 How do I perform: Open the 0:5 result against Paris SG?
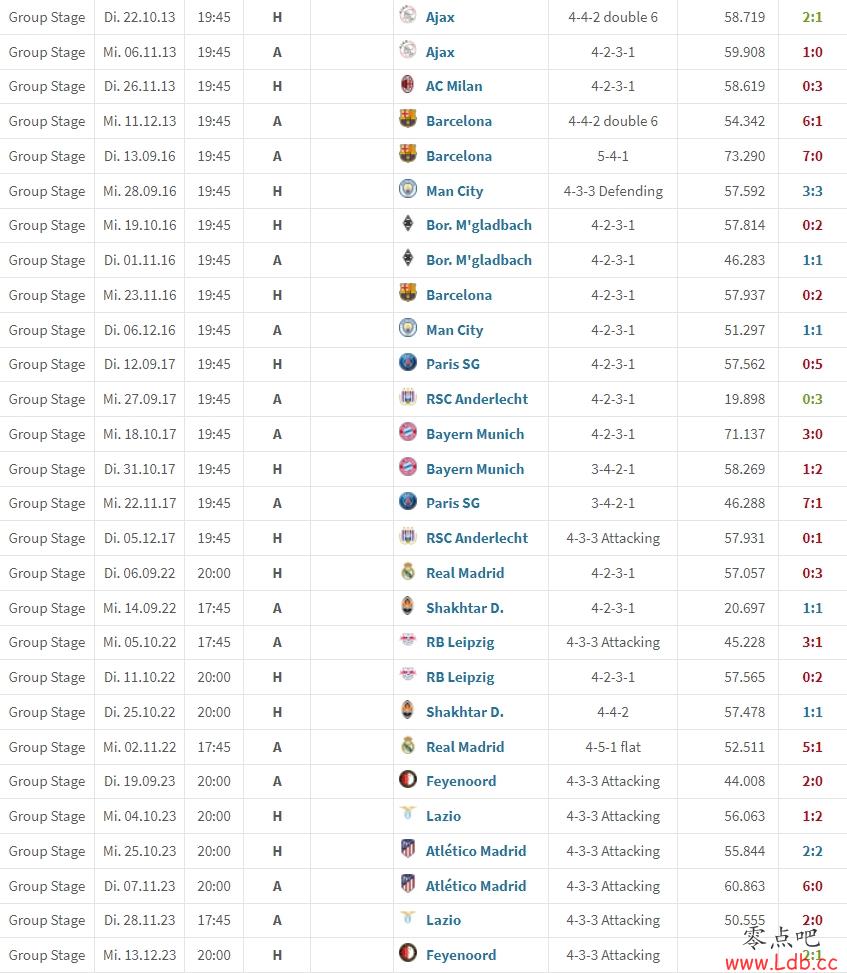(812, 364)
